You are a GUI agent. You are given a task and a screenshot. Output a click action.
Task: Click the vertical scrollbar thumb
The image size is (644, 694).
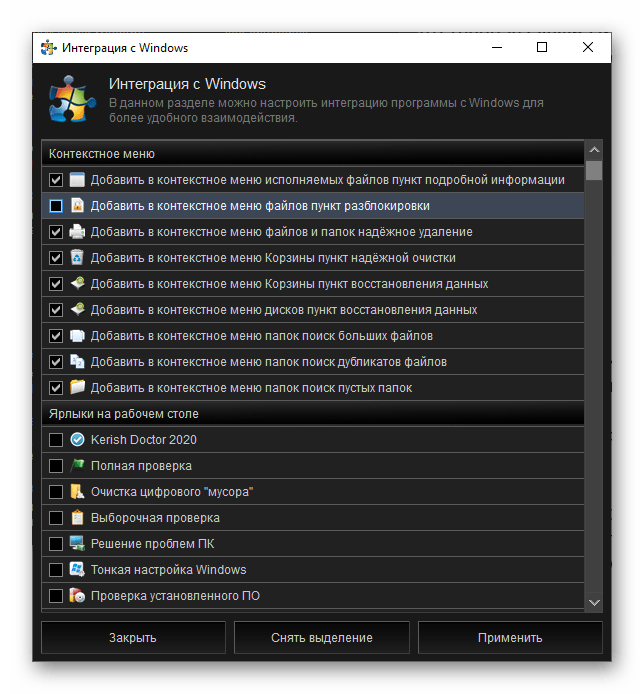(x=594, y=170)
